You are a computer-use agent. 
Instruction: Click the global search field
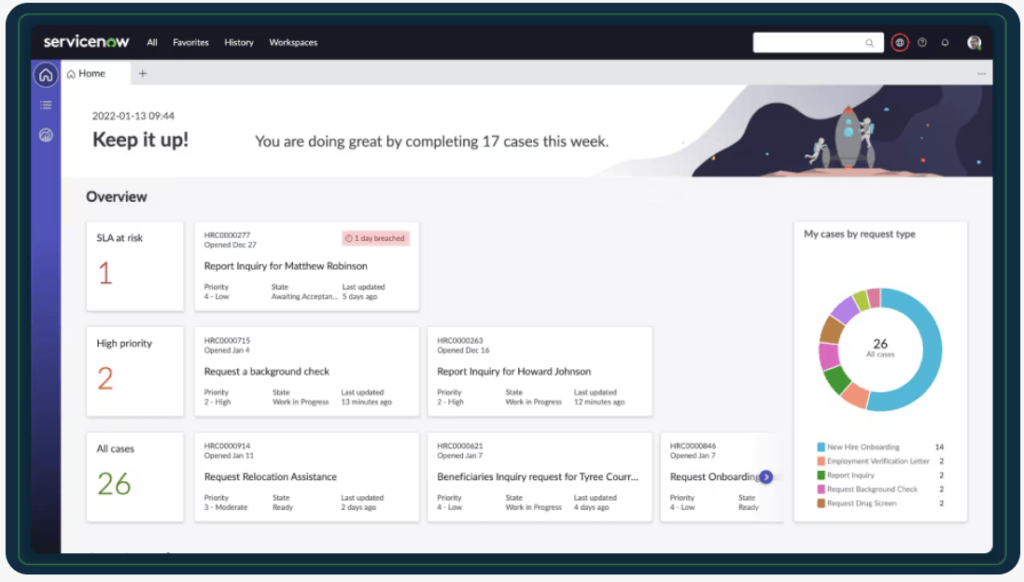pyautogui.click(x=818, y=42)
